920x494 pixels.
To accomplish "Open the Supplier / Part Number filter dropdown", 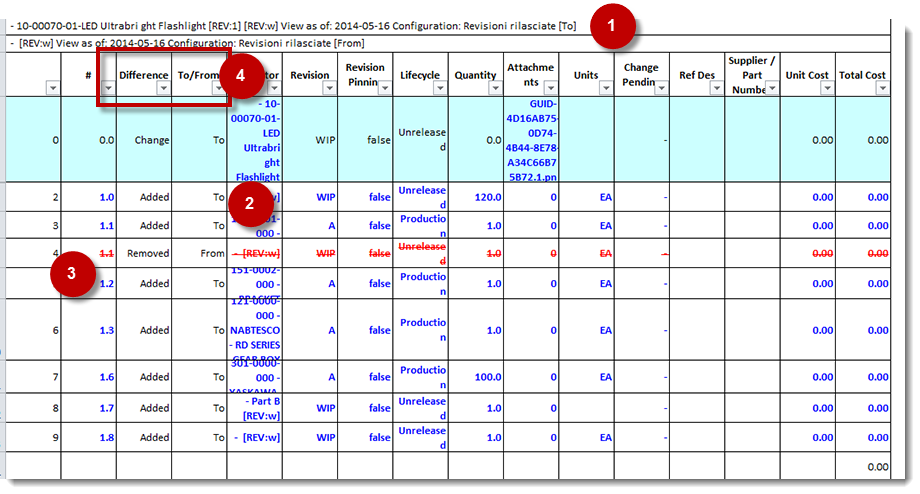I will pyautogui.click(x=773, y=88).
